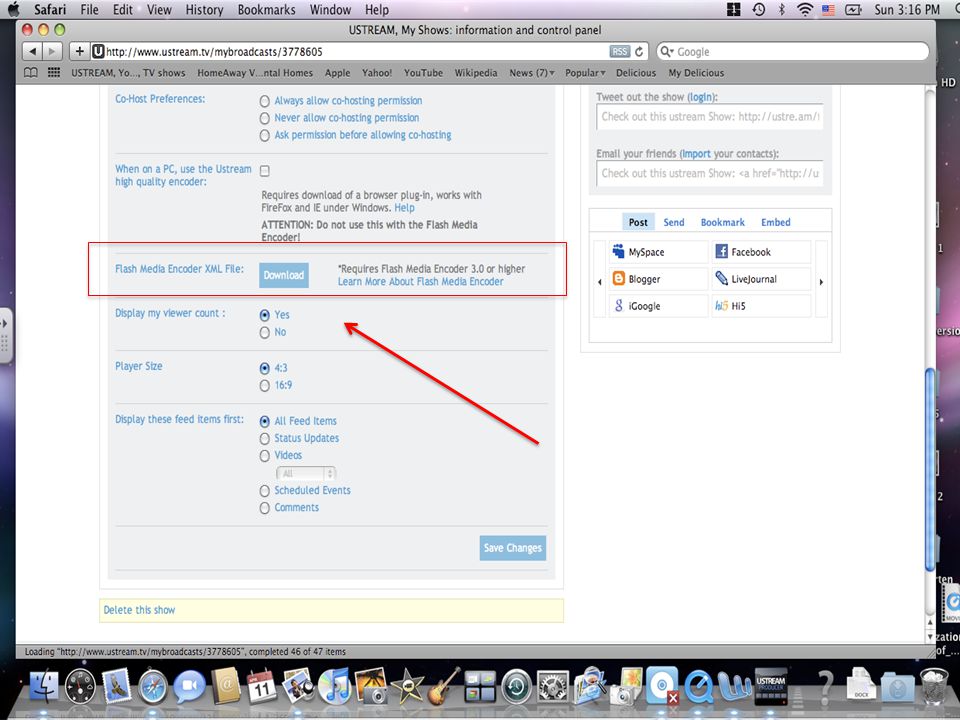Open the Bookmarks menu
Viewport: 960px width, 720px height.
pyautogui.click(x=266, y=9)
